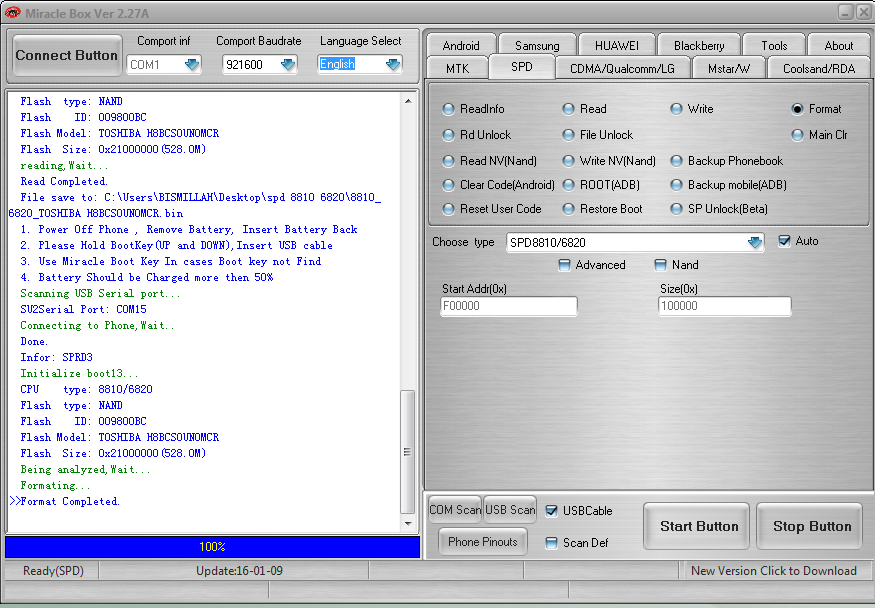Click the log scrollbar up arrow
Screen dimensions: 875x608
[408, 101]
